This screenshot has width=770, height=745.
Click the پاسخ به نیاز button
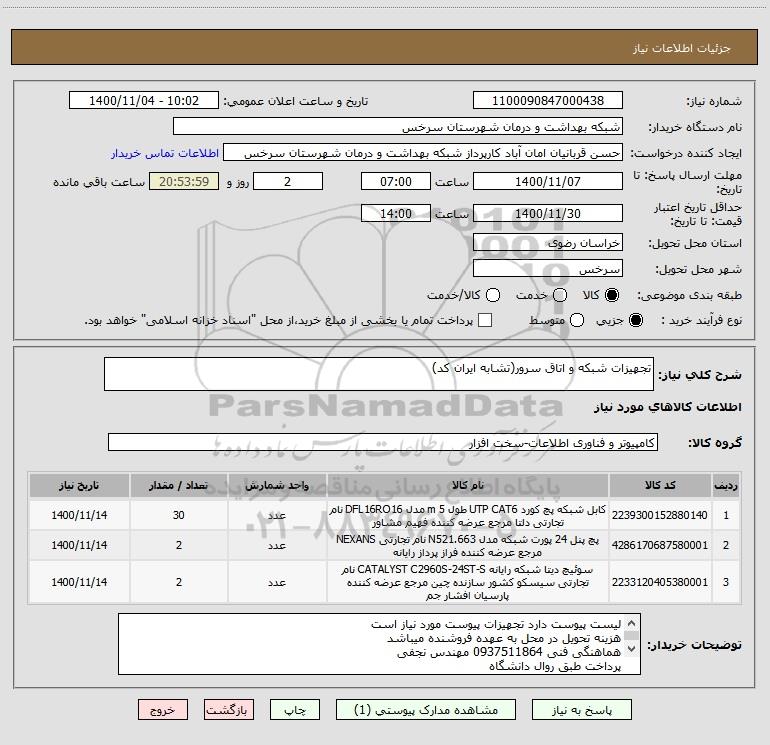click(x=581, y=710)
